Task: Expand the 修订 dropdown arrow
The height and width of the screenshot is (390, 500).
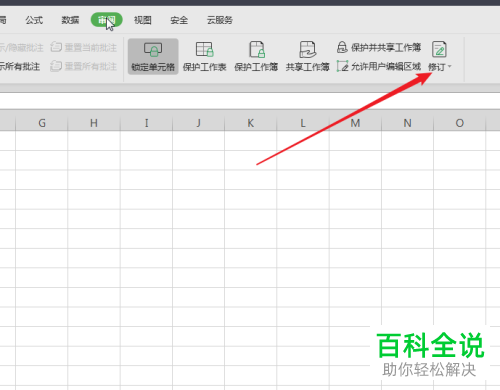Action: tap(450, 67)
